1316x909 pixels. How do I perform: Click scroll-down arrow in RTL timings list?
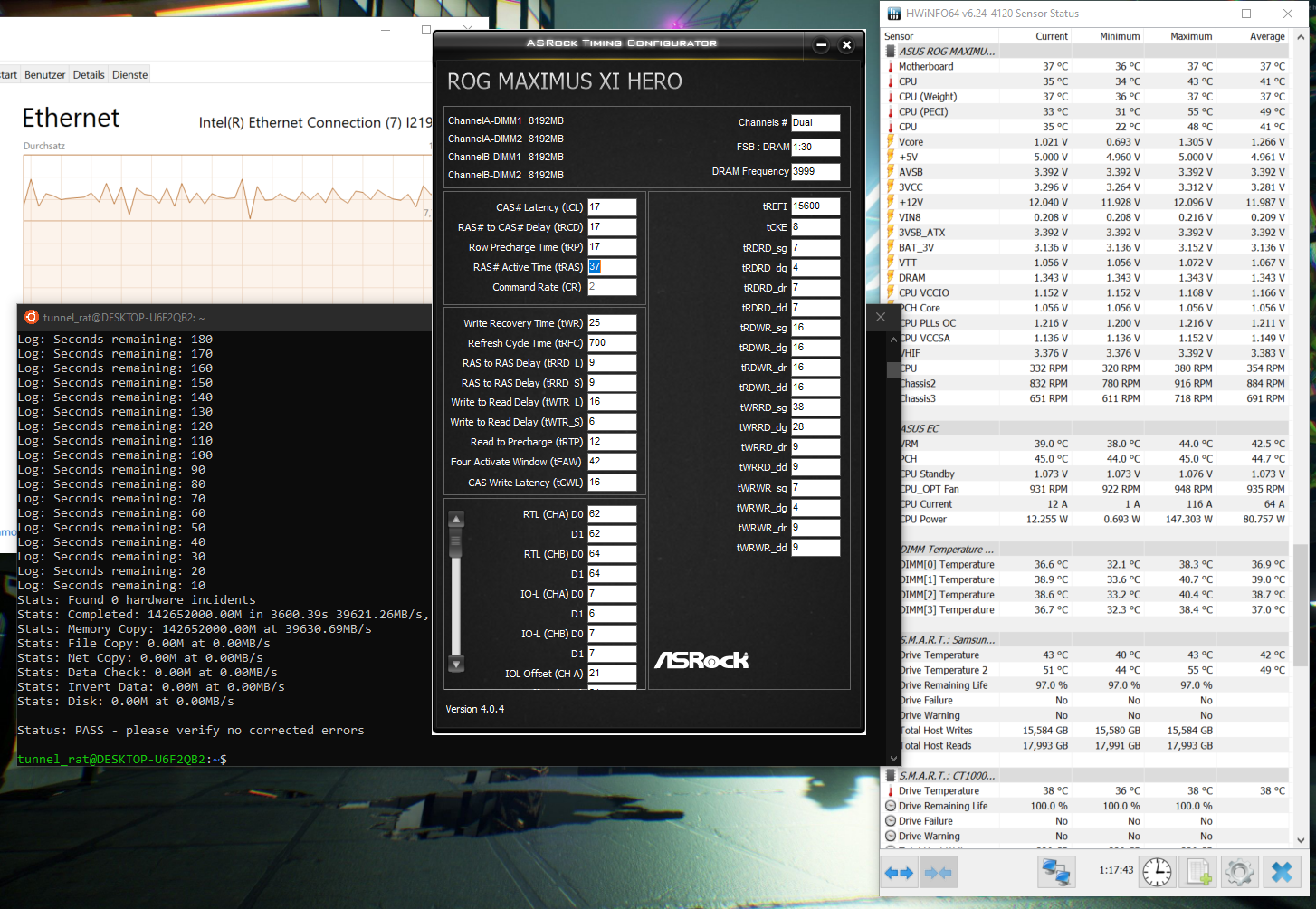tap(456, 664)
